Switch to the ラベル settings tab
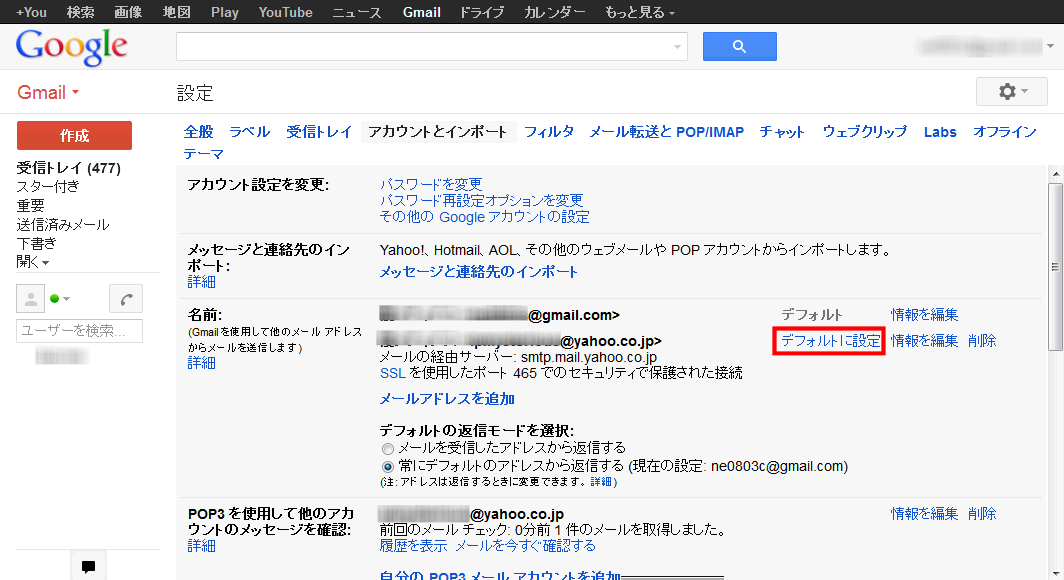Image resolution: width=1064 pixels, height=580 pixels. tap(250, 132)
